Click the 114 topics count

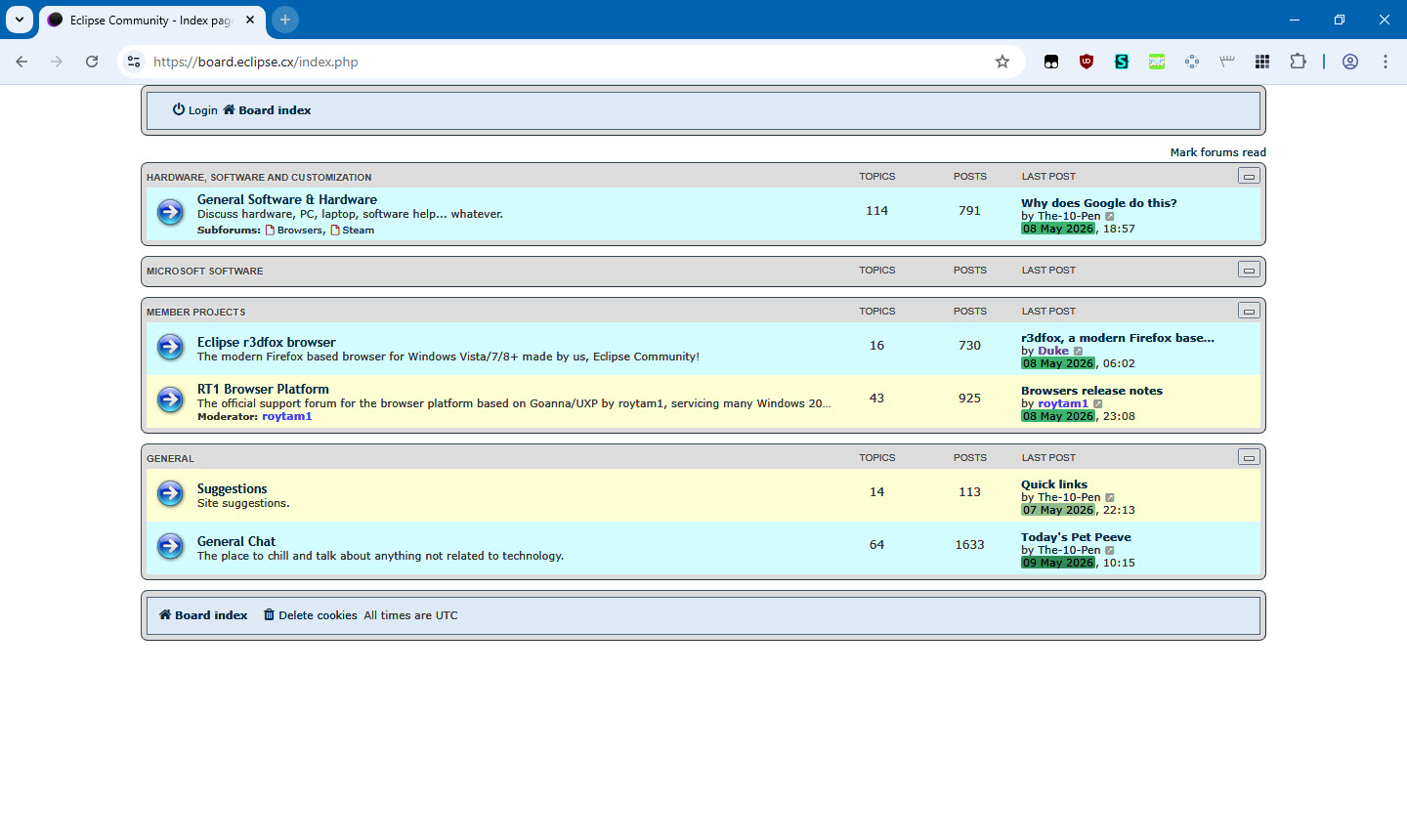(876, 211)
